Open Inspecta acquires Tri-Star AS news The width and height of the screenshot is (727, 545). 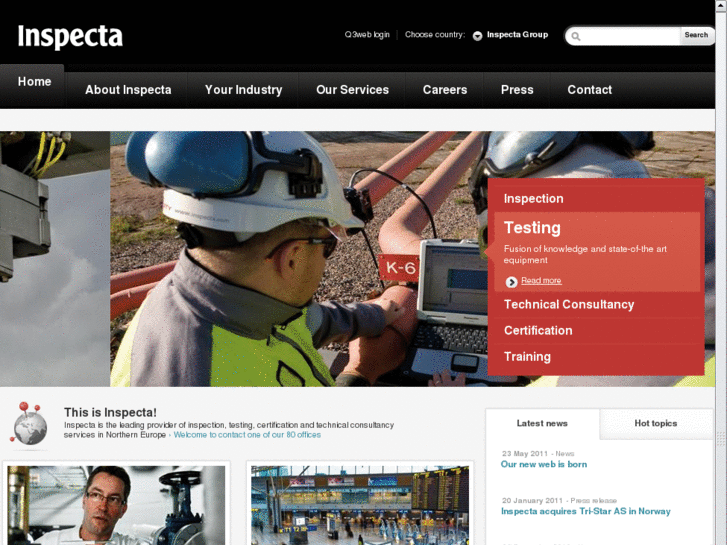[586, 511]
